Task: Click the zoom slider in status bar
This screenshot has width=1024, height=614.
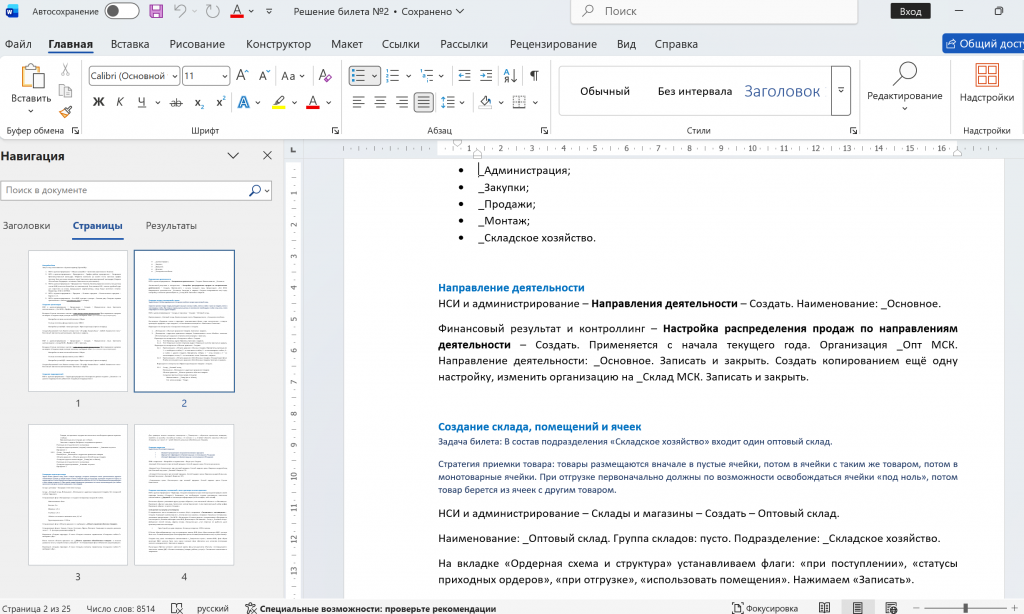Action: click(965, 607)
